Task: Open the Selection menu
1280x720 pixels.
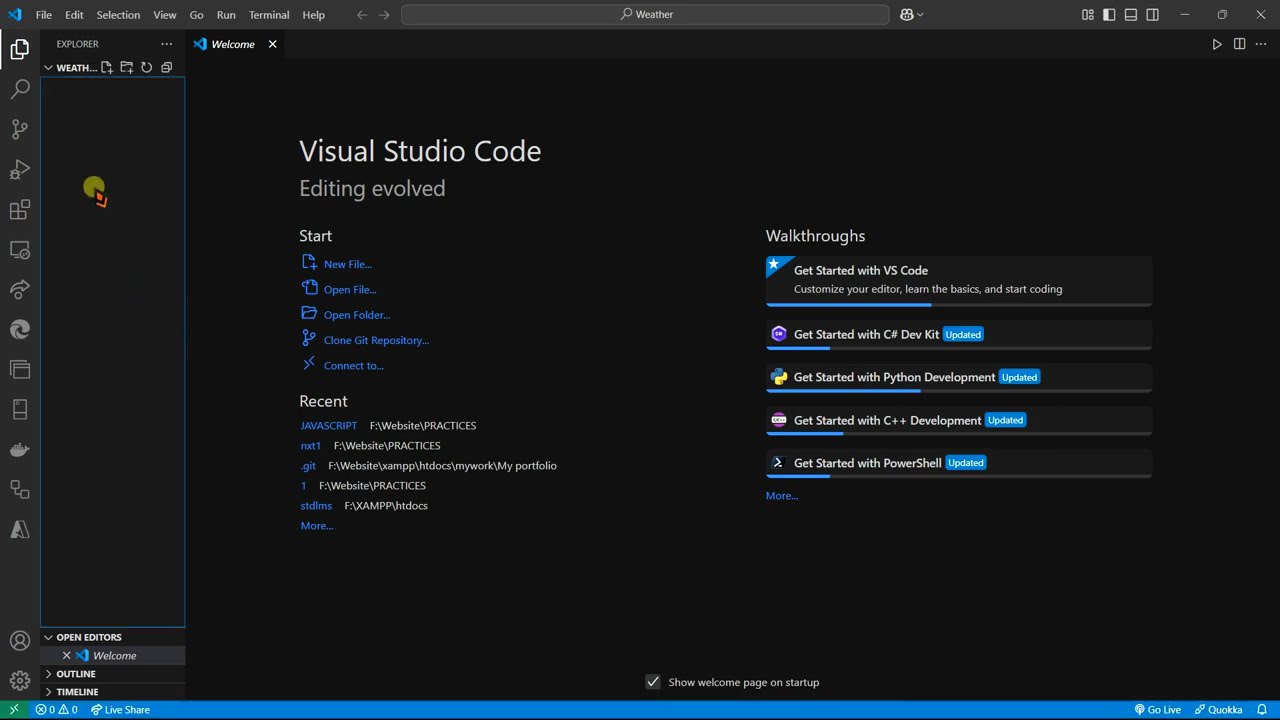Action: tap(118, 15)
